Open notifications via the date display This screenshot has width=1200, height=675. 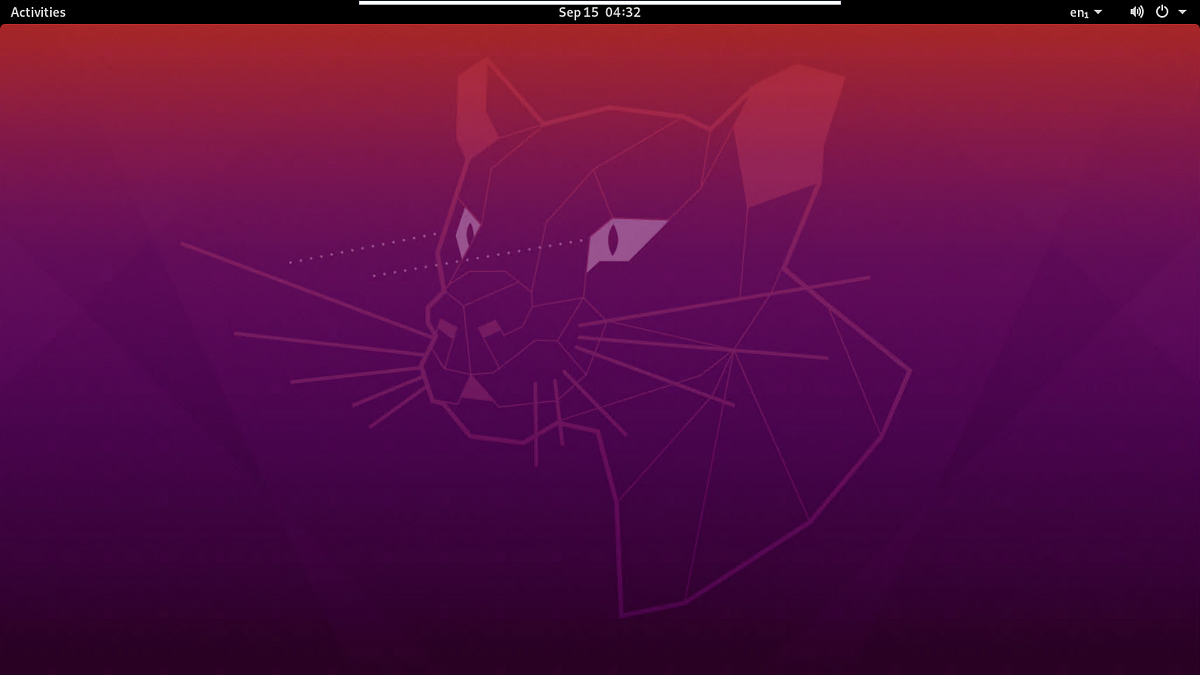tap(600, 12)
